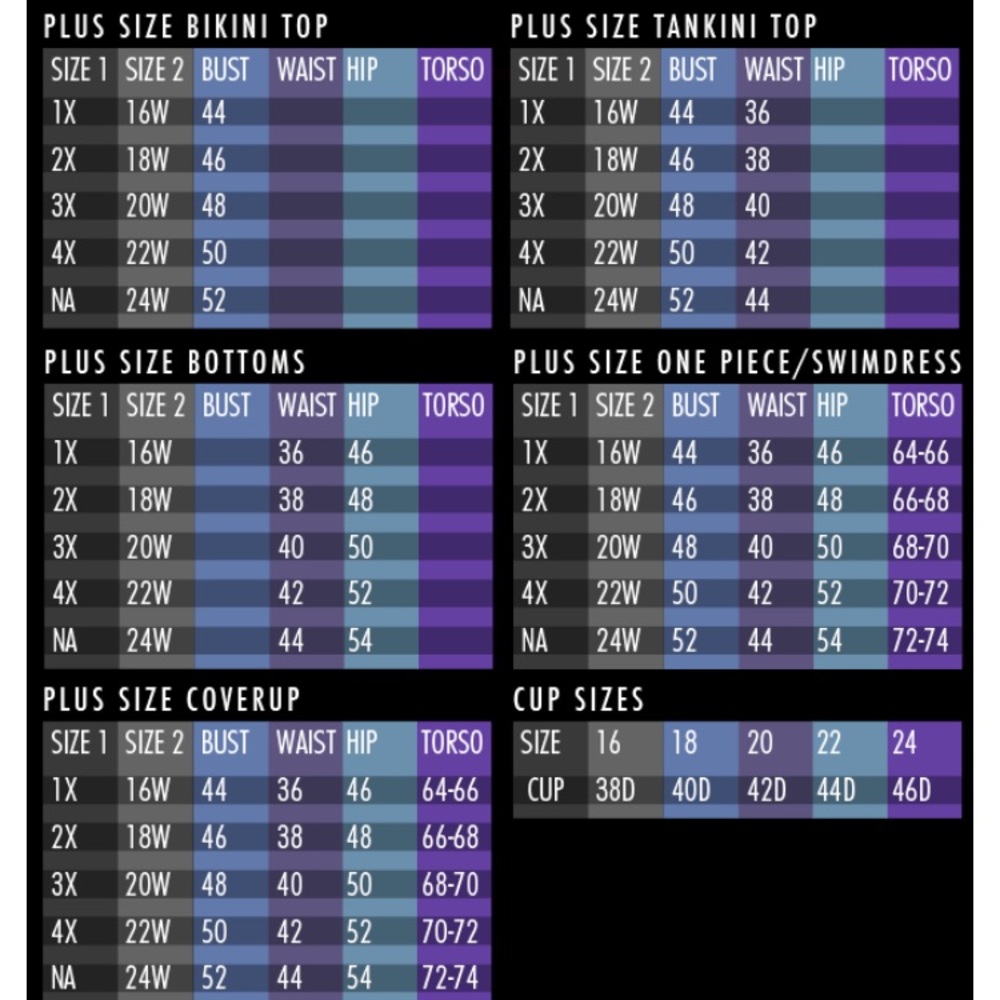Click the Cup Sizes heading
The image size is (1000, 1000).
579,699
